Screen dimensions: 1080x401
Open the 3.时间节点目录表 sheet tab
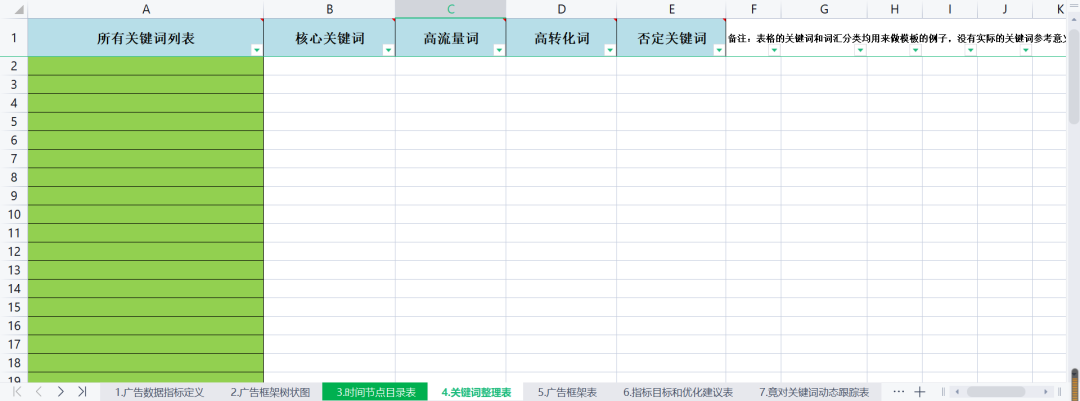coord(375,392)
